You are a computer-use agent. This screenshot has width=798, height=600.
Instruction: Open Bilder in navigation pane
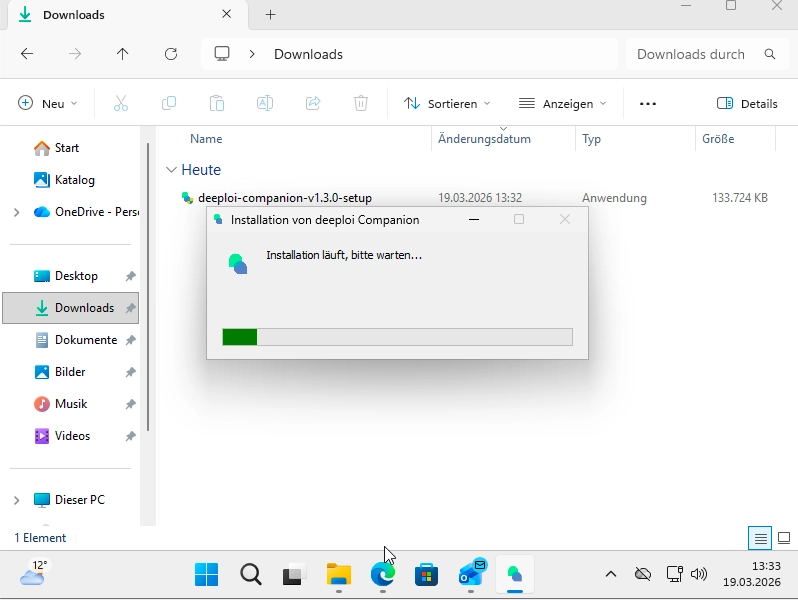[71, 373]
